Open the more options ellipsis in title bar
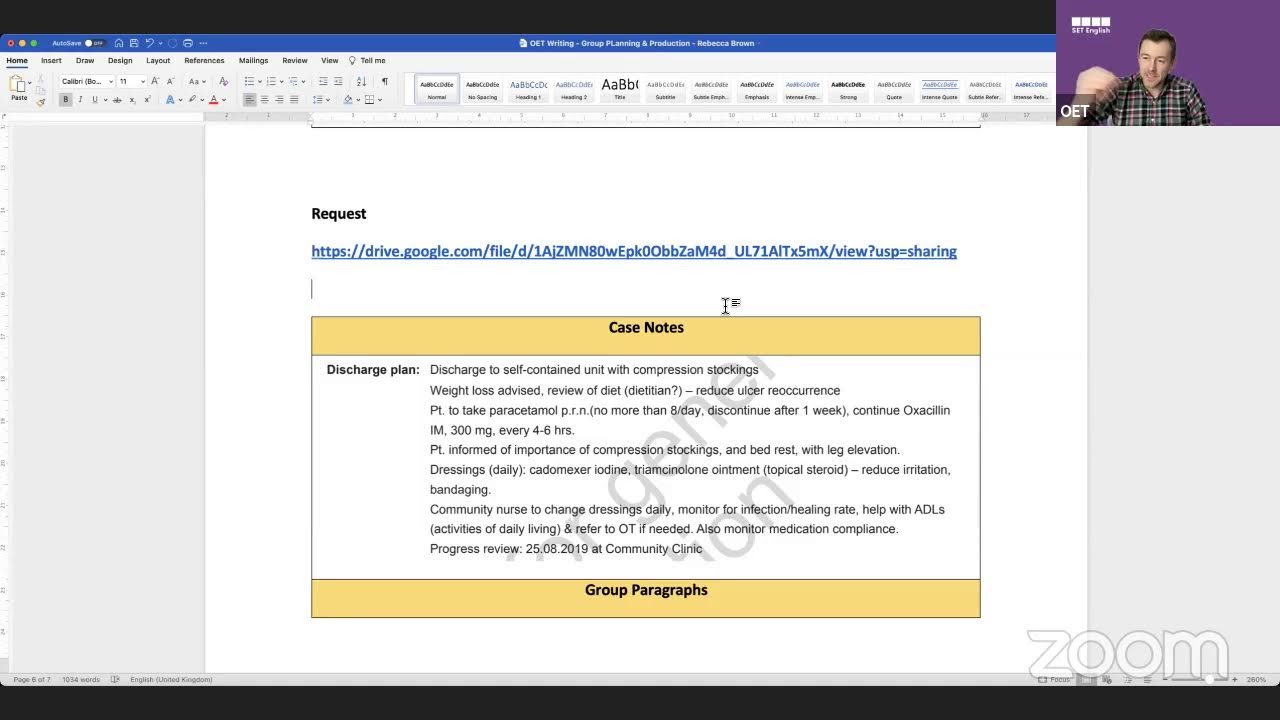The height and width of the screenshot is (720, 1280). pos(203,43)
